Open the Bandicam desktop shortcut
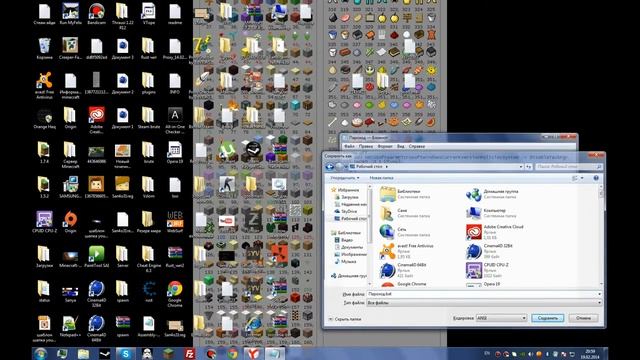This screenshot has width=640, height=360. pos(96,14)
